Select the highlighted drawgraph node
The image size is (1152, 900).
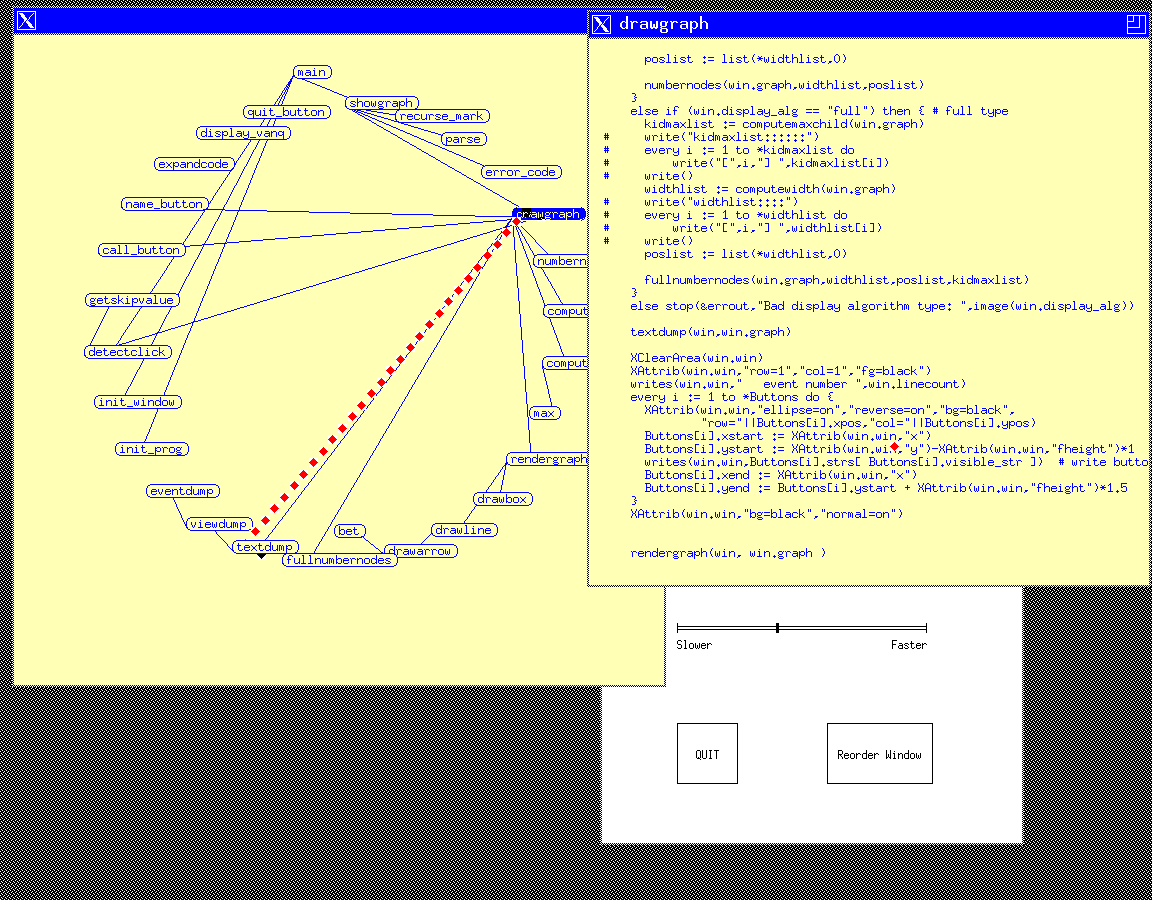pos(549,214)
